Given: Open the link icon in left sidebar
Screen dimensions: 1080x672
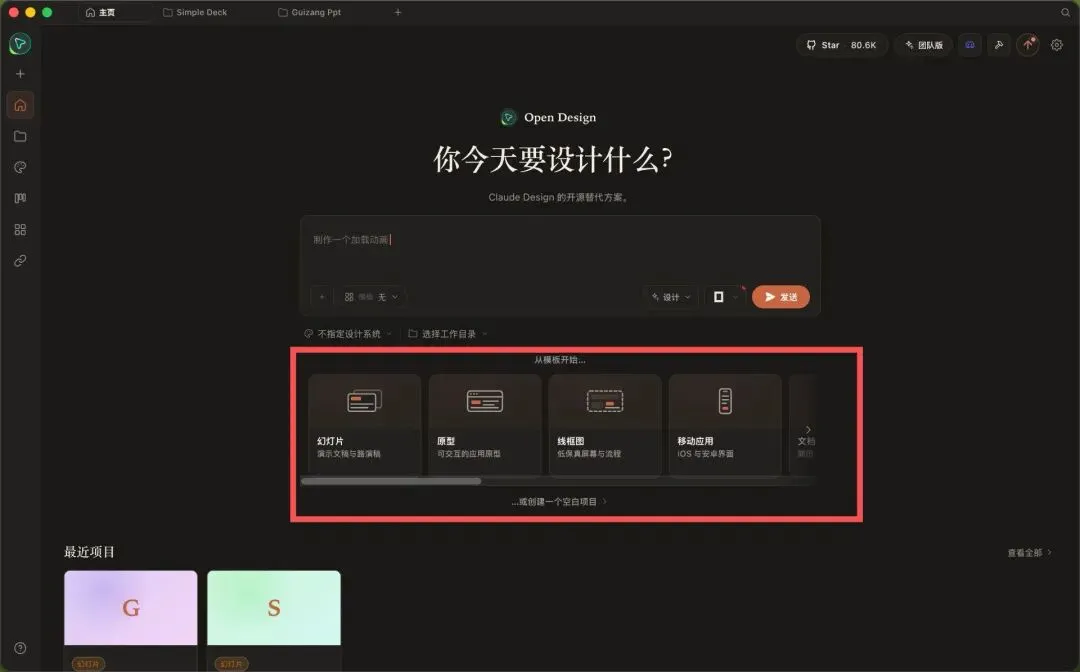Looking at the screenshot, I should [20, 260].
